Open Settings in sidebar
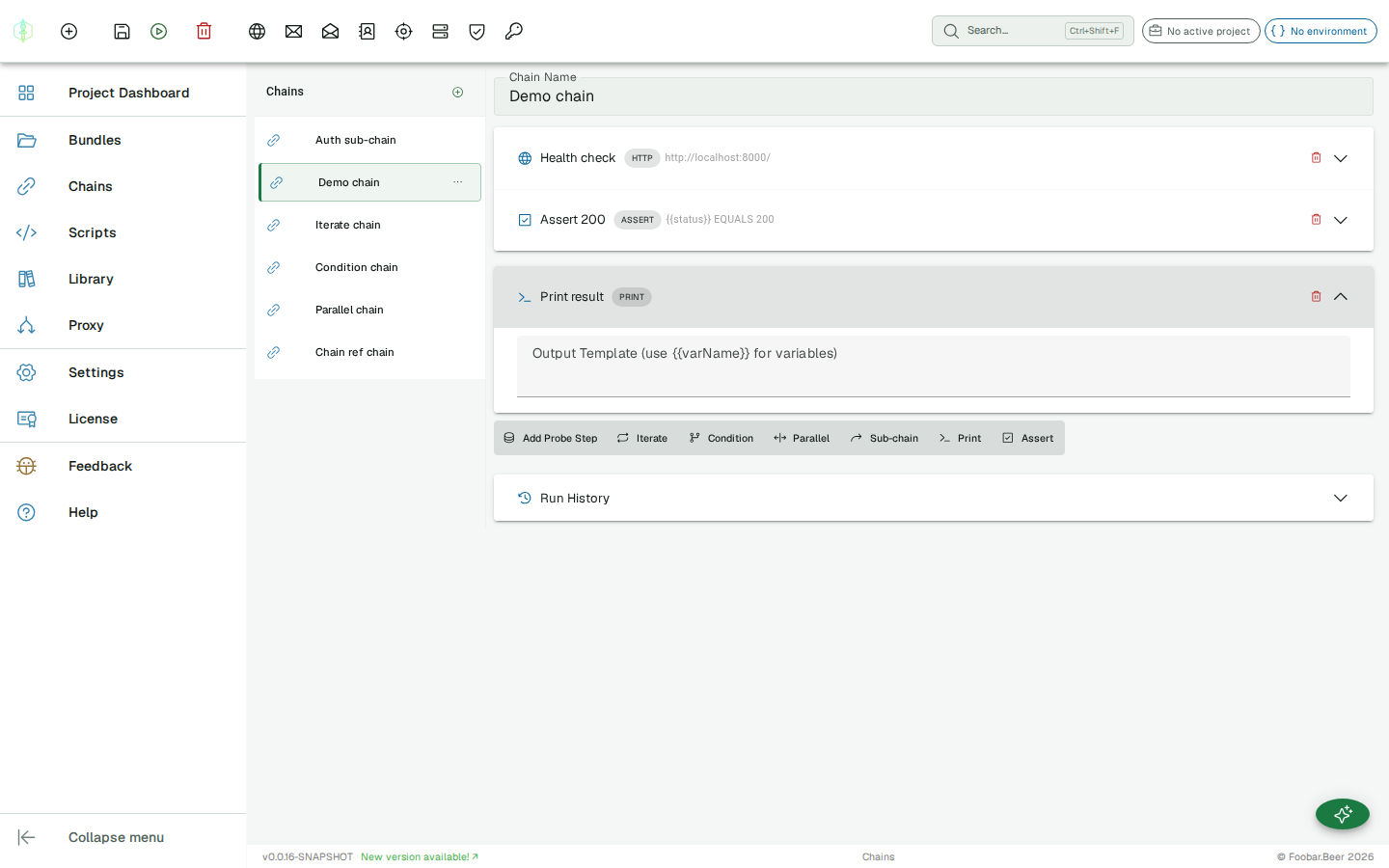 123,372
